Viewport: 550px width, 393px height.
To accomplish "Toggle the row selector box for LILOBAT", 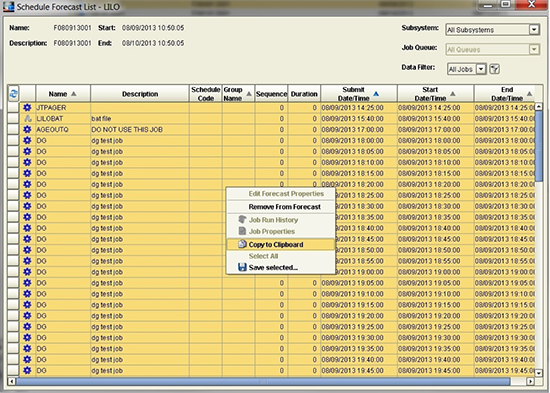I will [x=13, y=119].
